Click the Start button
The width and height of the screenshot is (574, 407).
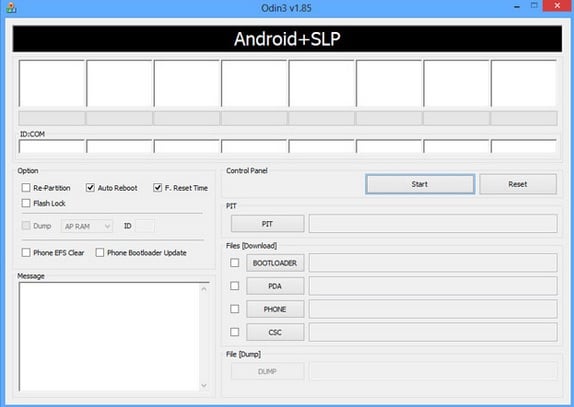tap(420, 184)
